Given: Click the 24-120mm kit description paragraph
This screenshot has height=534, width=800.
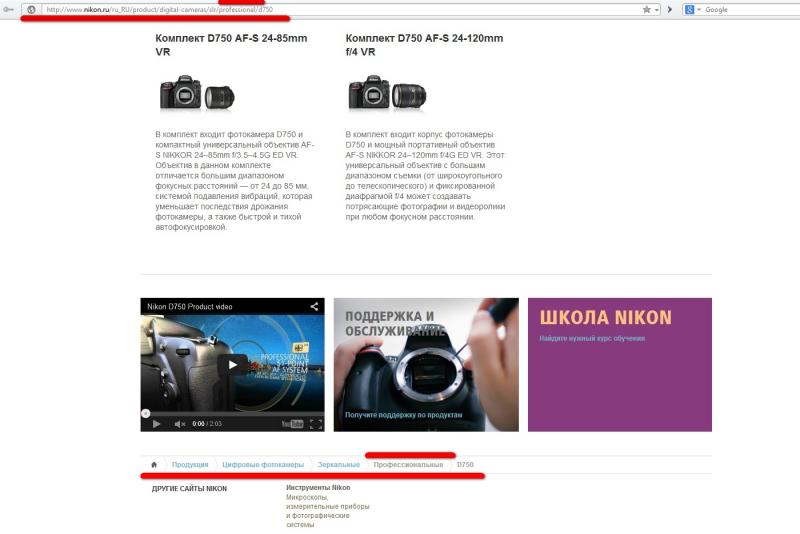Looking at the screenshot, I should 425,175.
